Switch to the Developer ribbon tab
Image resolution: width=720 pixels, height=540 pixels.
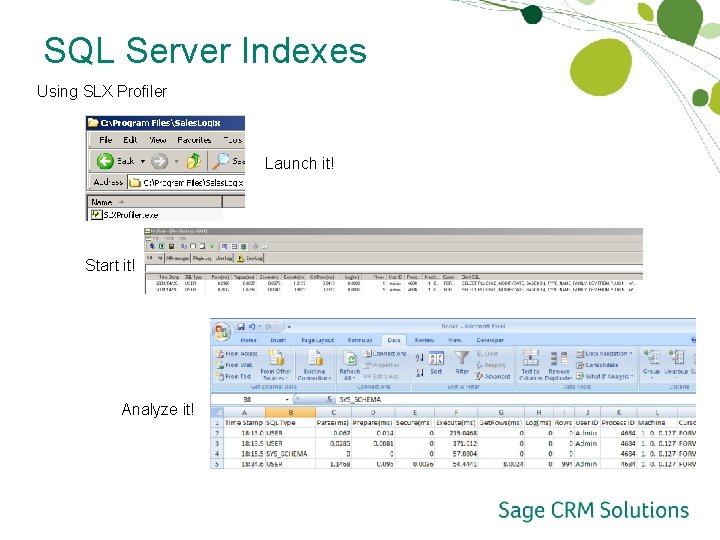pyautogui.click(x=490, y=340)
